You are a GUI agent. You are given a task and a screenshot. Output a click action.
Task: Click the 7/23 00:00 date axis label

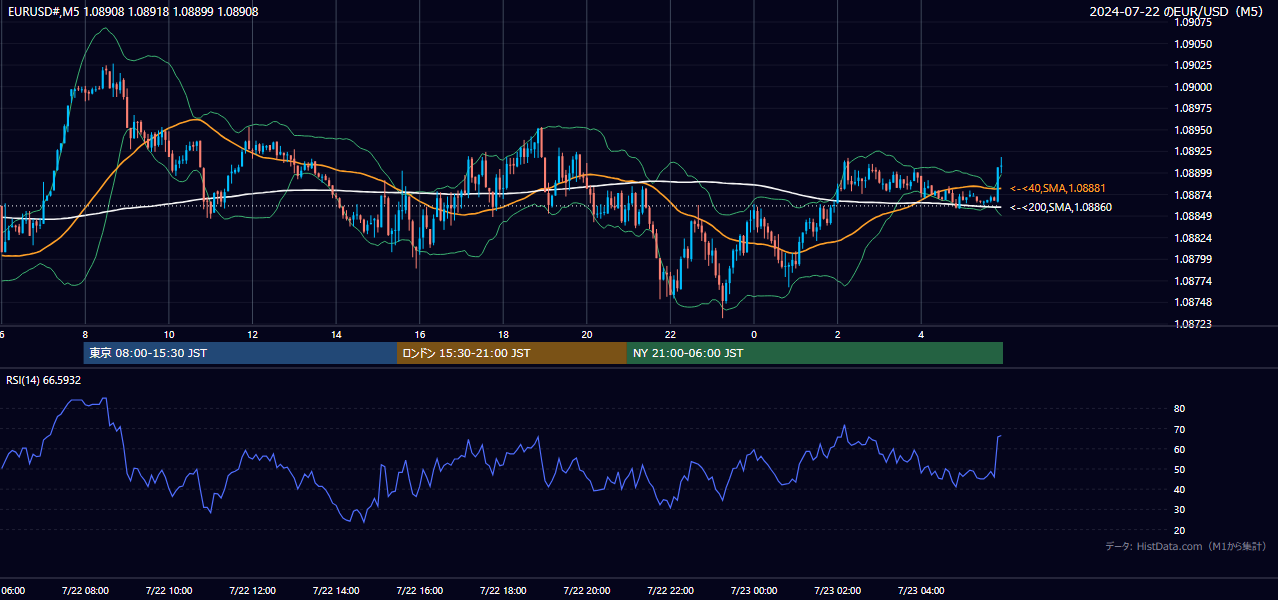pos(754,590)
